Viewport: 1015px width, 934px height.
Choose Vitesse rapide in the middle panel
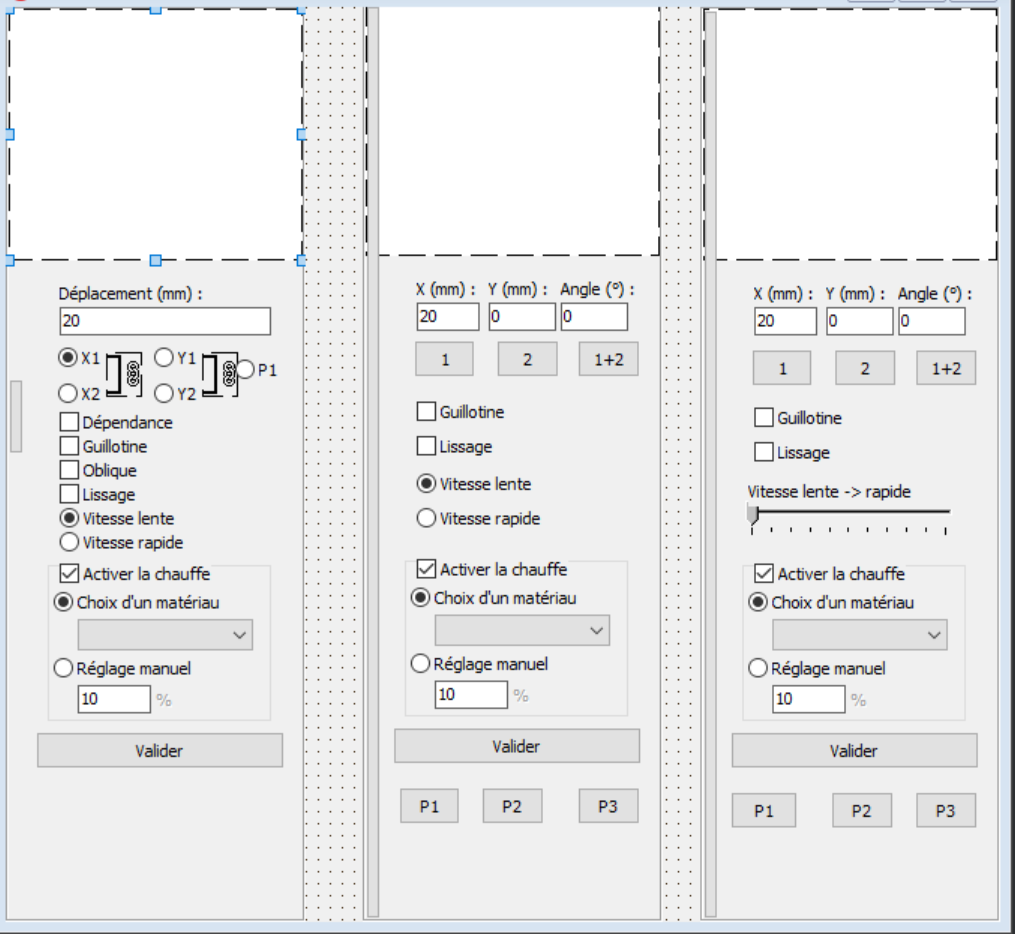point(427,519)
